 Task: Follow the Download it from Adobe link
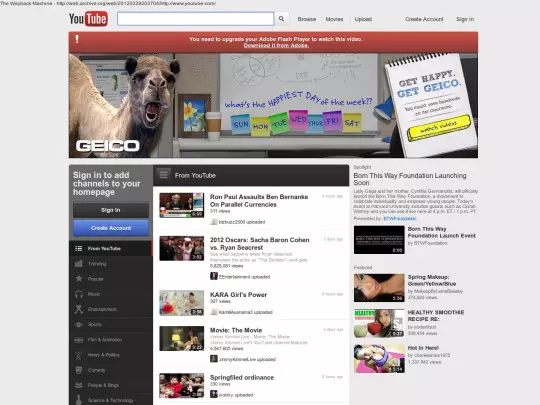tap(276, 45)
